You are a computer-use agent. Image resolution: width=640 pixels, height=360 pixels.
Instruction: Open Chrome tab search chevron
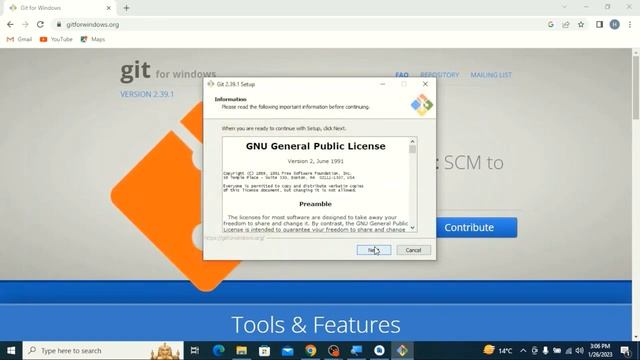tap(564, 7)
